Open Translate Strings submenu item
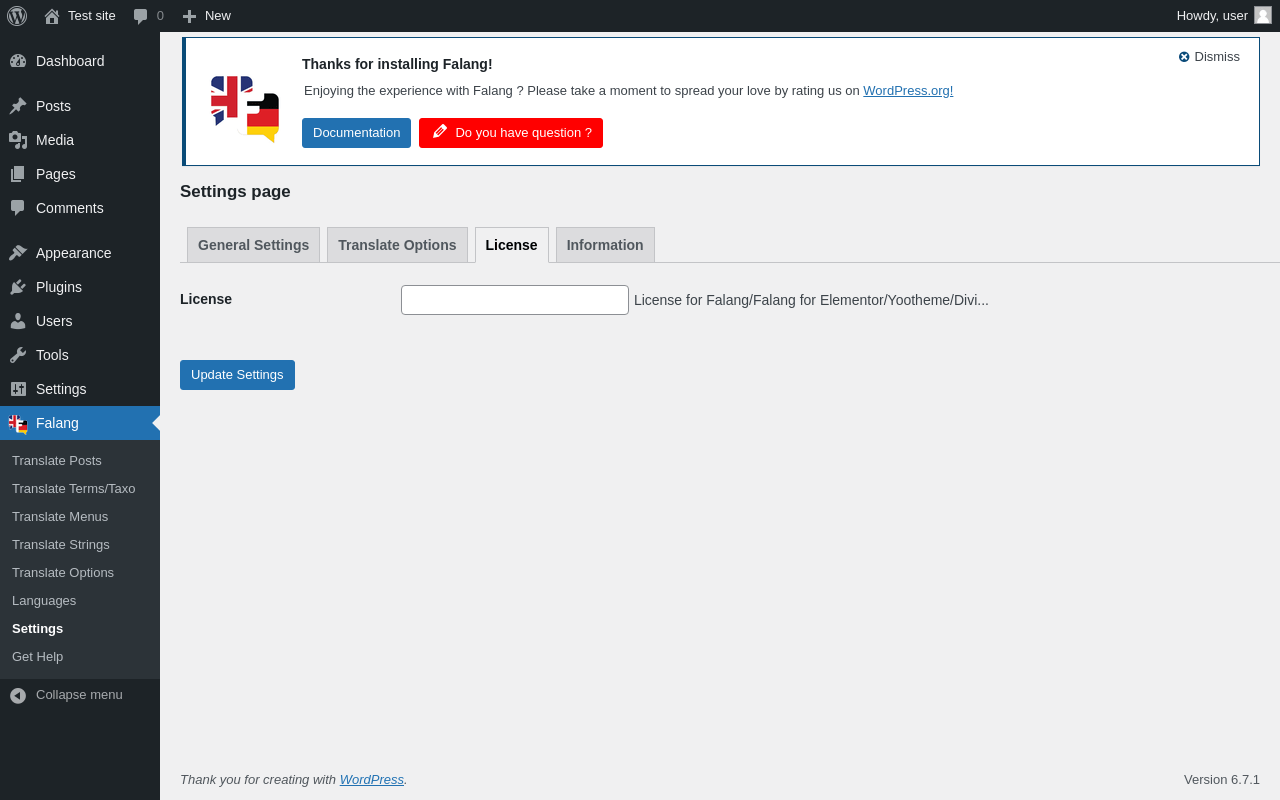 (61, 545)
